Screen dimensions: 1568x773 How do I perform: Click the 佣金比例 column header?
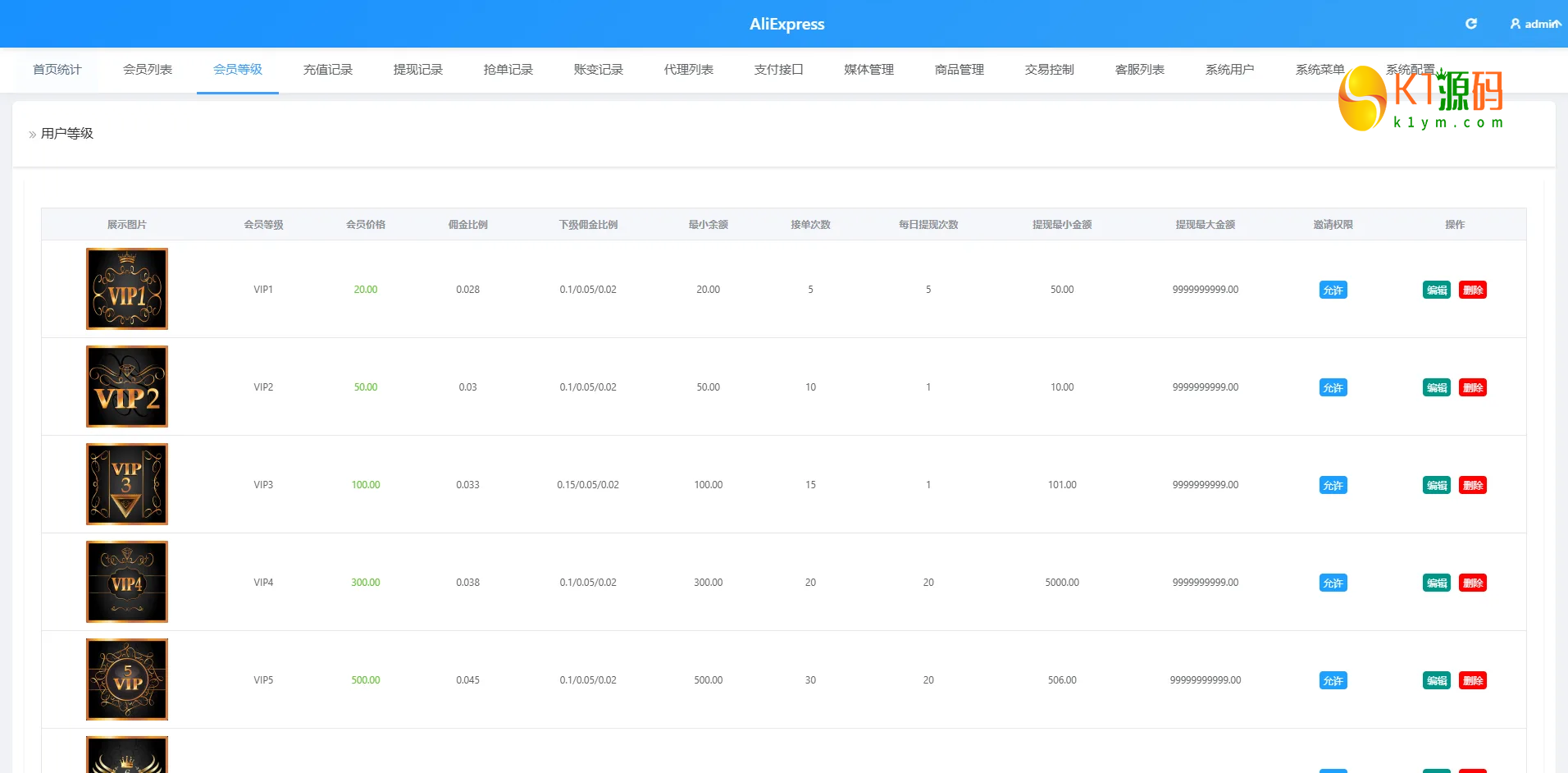point(468,224)
